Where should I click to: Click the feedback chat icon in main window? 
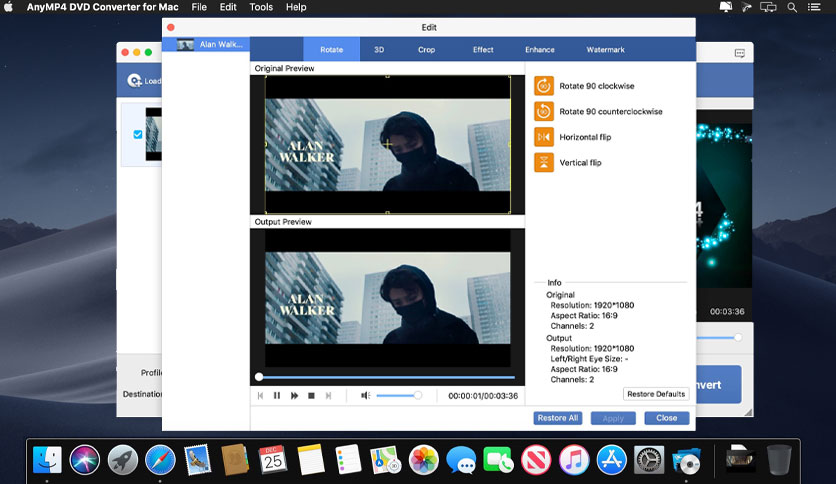(x=739, y=53)
